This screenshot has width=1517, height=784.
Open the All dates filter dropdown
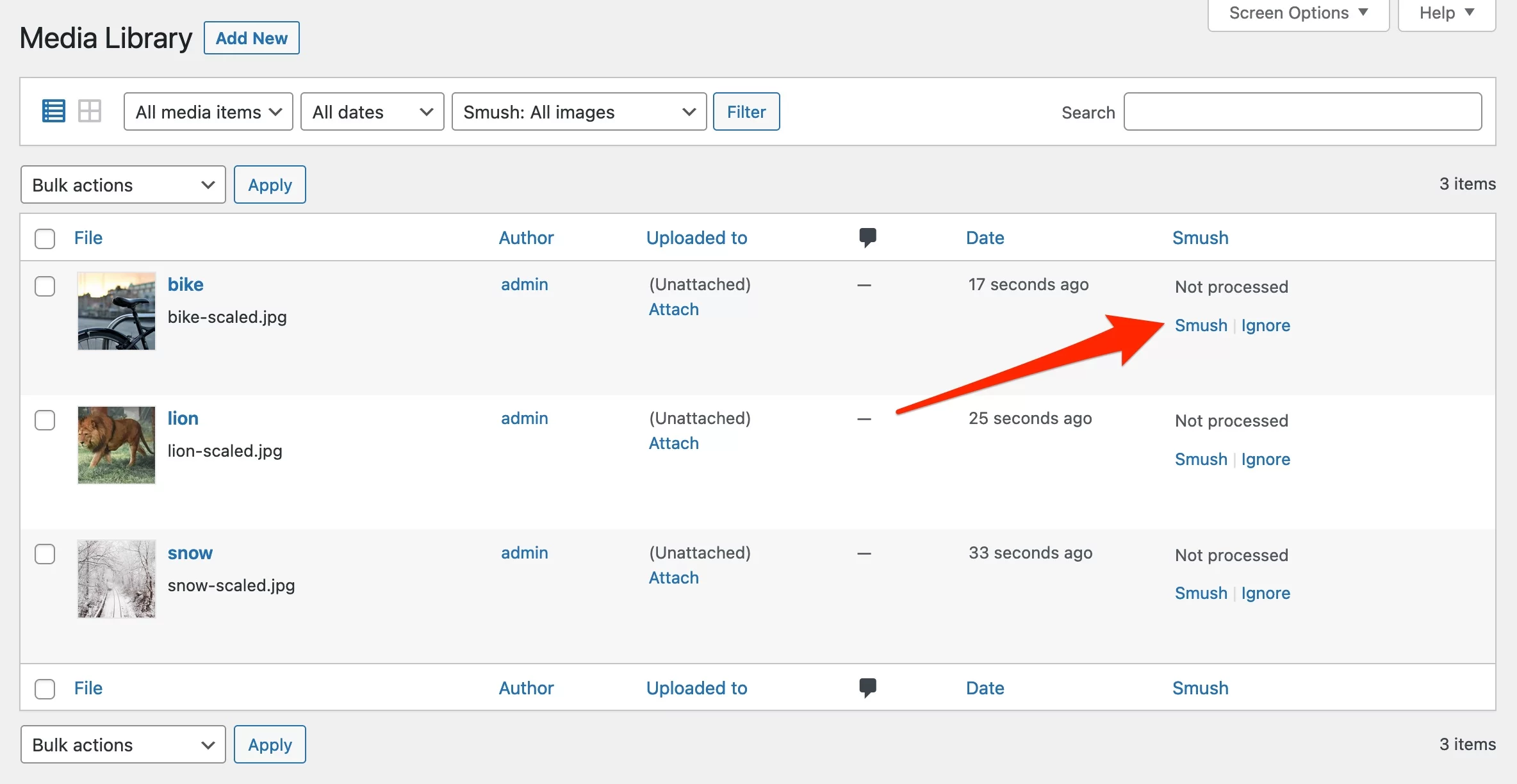pos(372,111)
